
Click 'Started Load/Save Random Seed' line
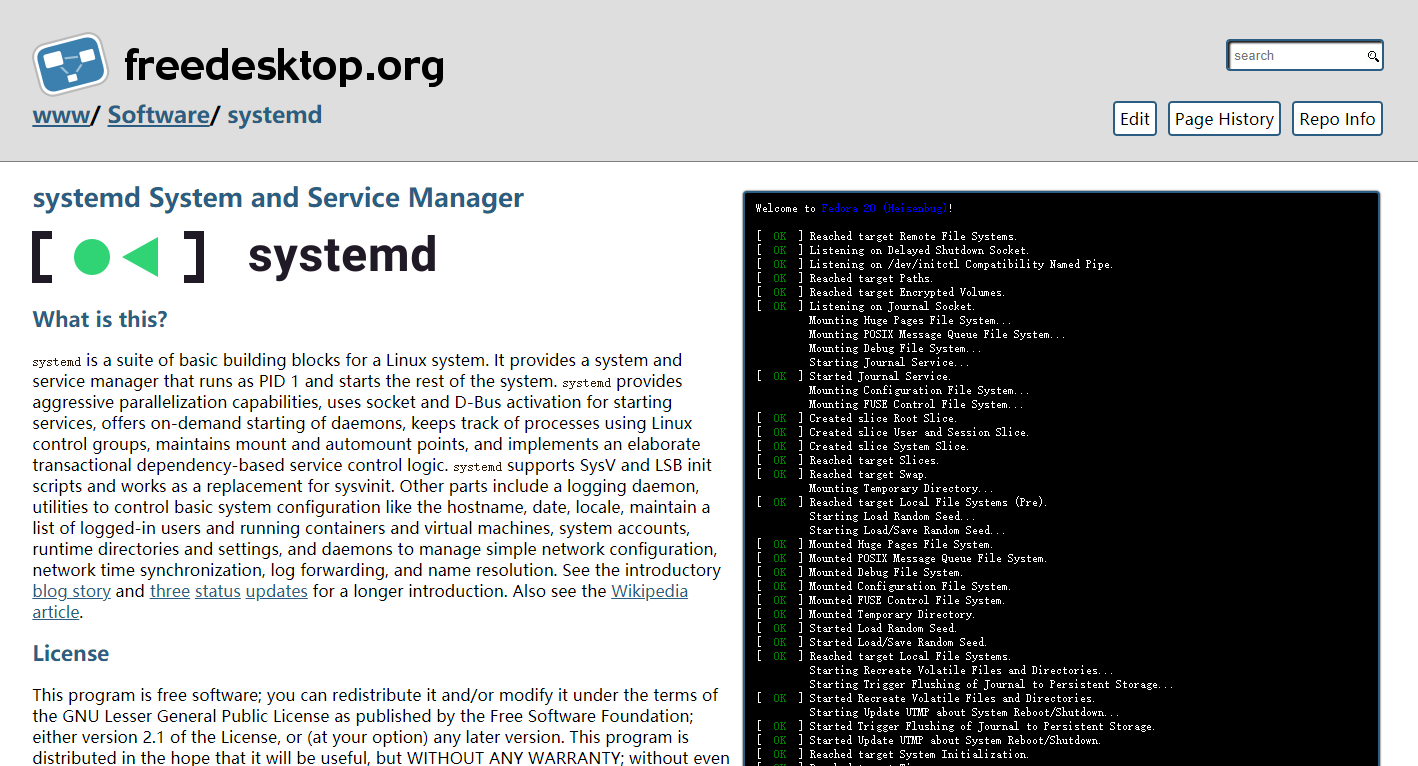871,643
